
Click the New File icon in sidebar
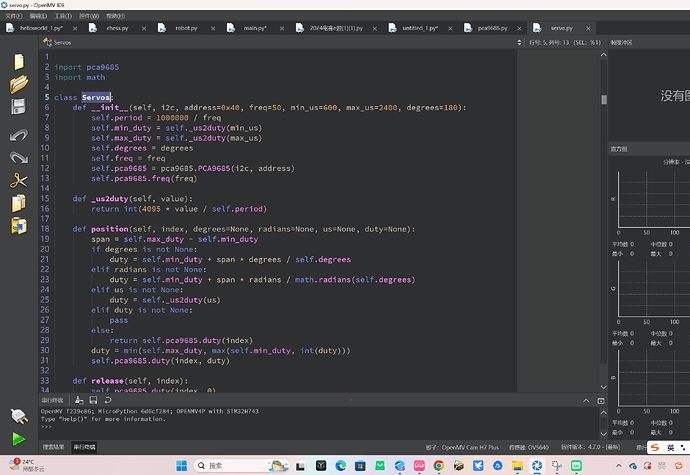click(x=18, y=62)
